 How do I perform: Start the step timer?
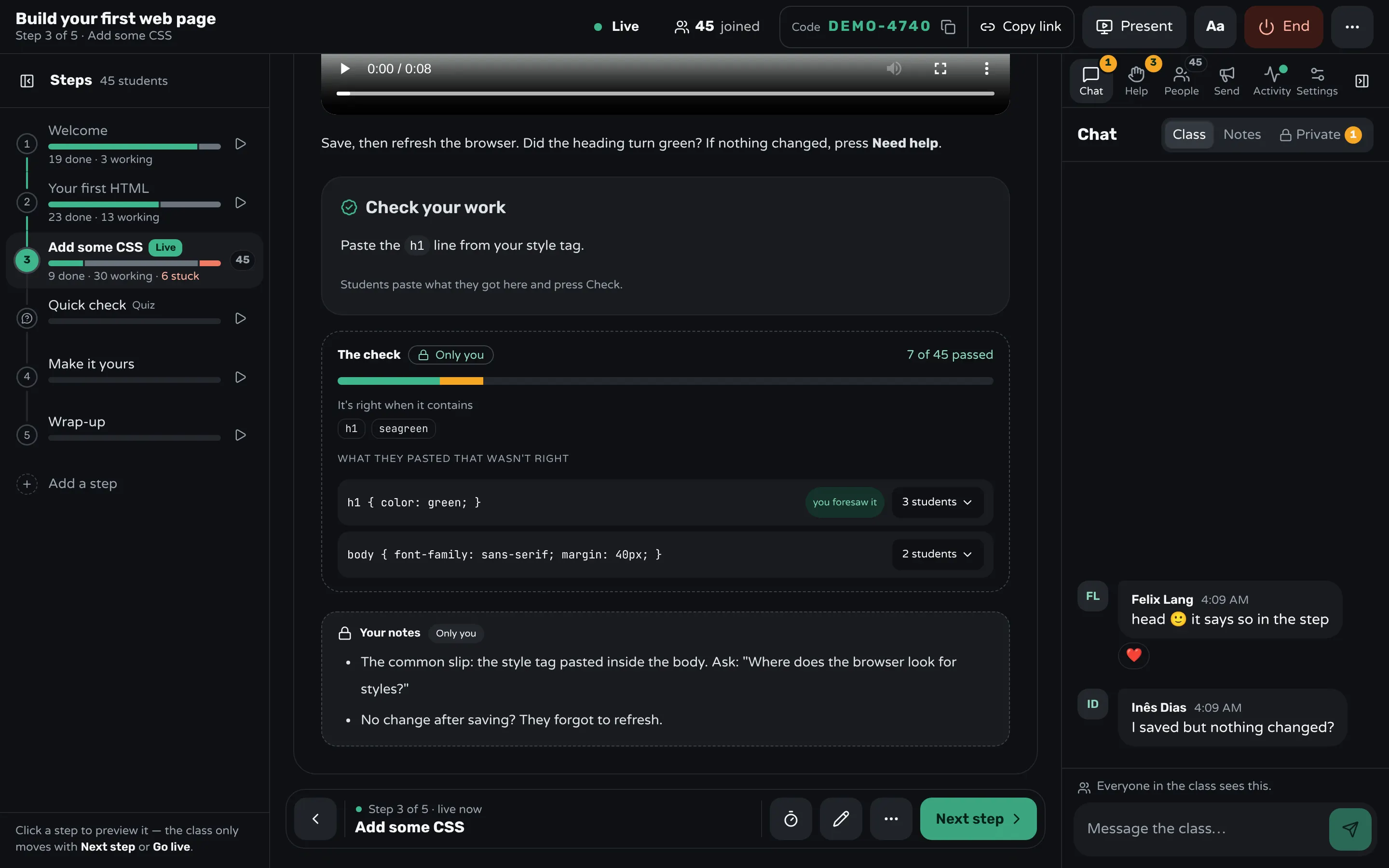(791, 819)
